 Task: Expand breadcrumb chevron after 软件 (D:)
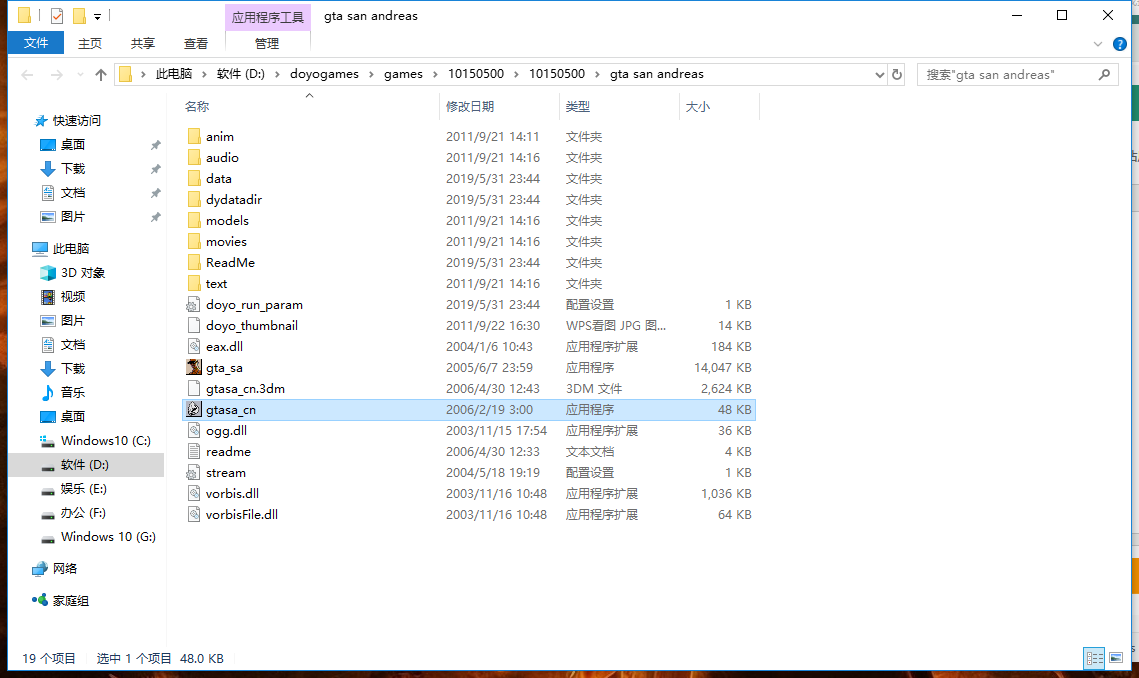pyautogui.click(x=277, y=74)
